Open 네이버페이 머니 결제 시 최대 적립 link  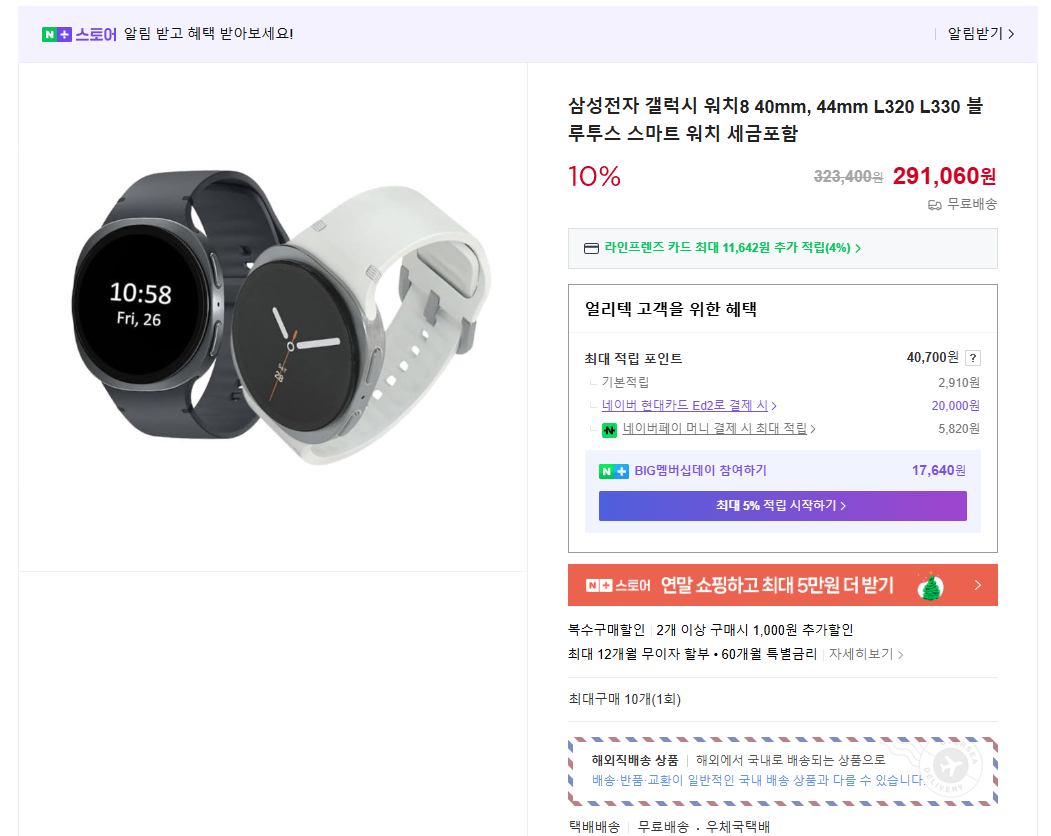click(x=718, y=429)
